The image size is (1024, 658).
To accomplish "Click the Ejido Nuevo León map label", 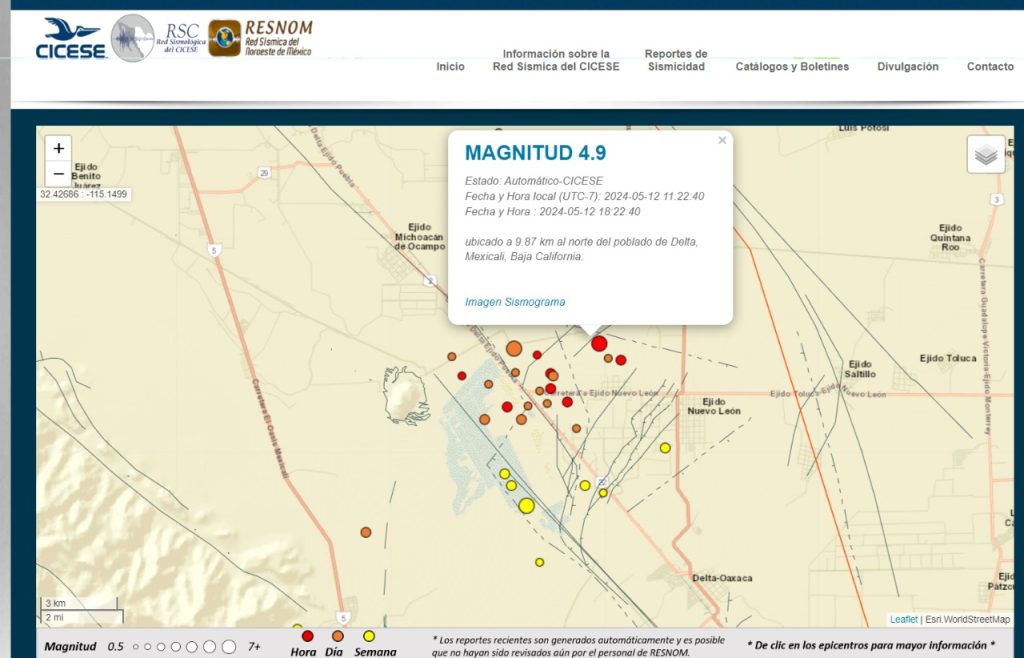I will click(714, 406).
